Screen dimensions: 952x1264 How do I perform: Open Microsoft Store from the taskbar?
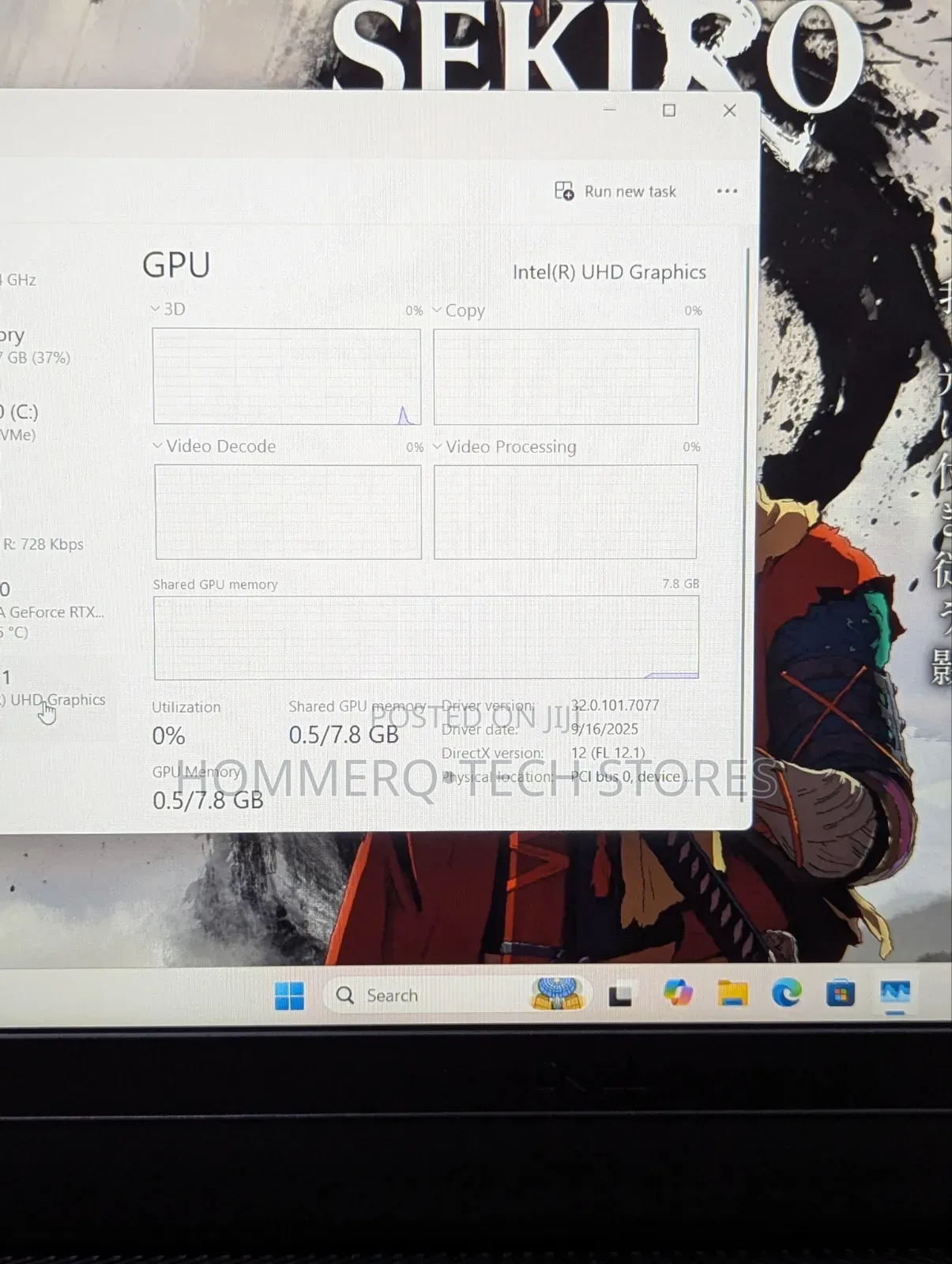(x=840, y=992)
